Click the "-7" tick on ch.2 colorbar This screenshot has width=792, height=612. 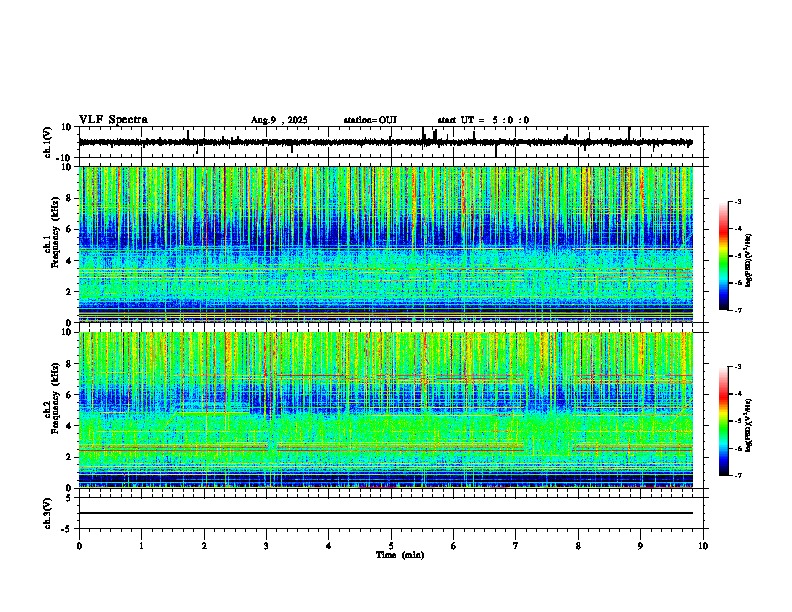(738, 475)
